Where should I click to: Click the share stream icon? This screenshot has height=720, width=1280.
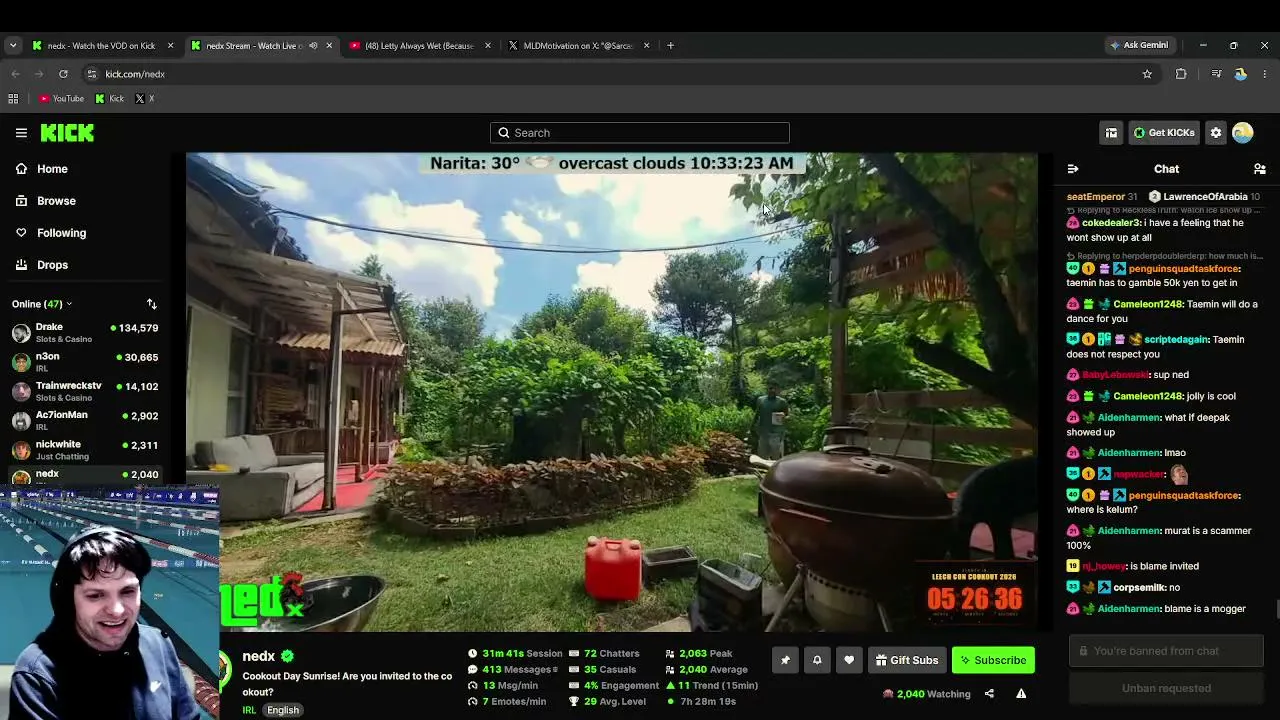989,694
